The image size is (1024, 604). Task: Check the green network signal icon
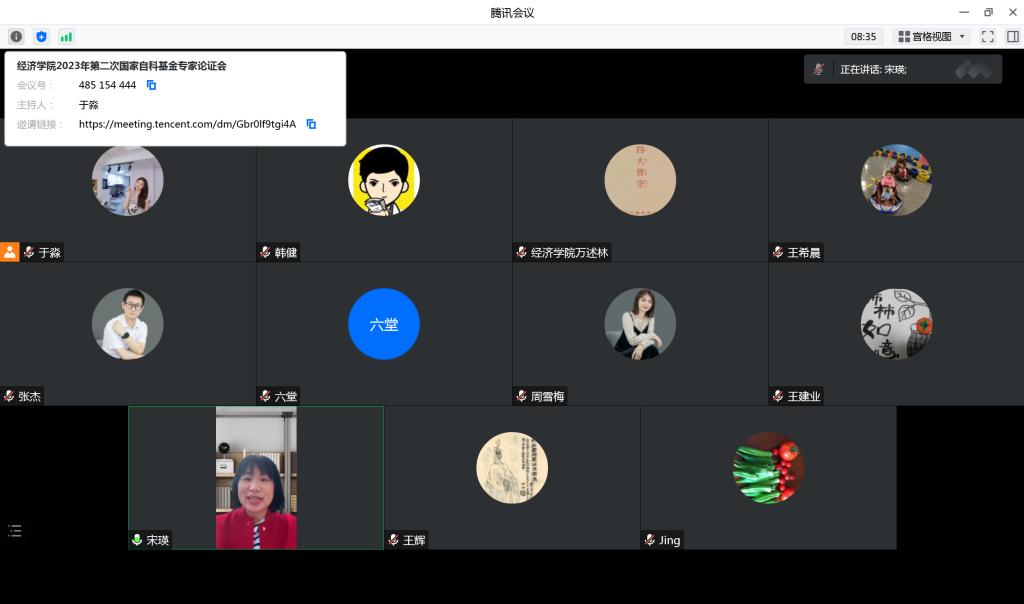point(66,37)
